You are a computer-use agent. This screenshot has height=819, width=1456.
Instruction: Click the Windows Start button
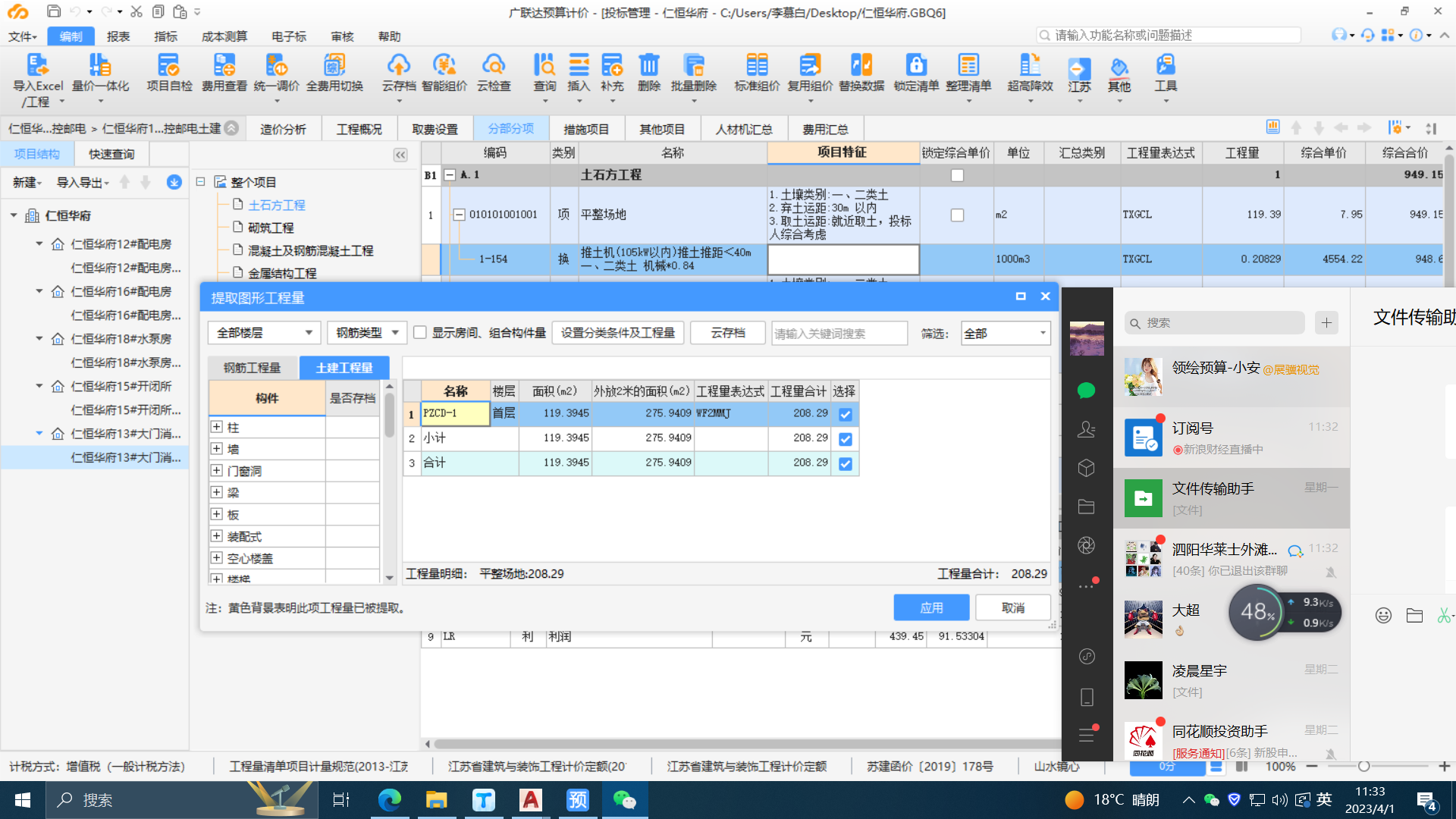(x=23, y=800)
